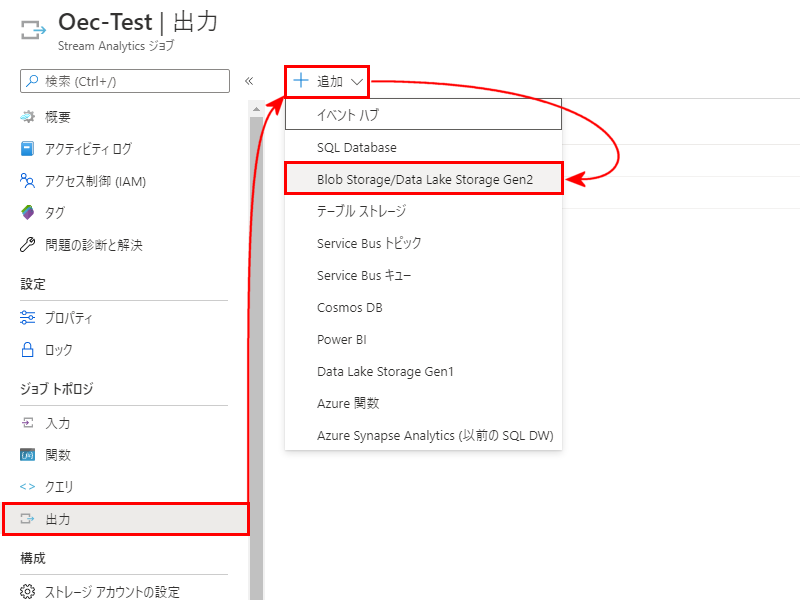Open the Activity log (アクティビティ ログ) icon
800x600 pixels.
click(x=28, y=149)
